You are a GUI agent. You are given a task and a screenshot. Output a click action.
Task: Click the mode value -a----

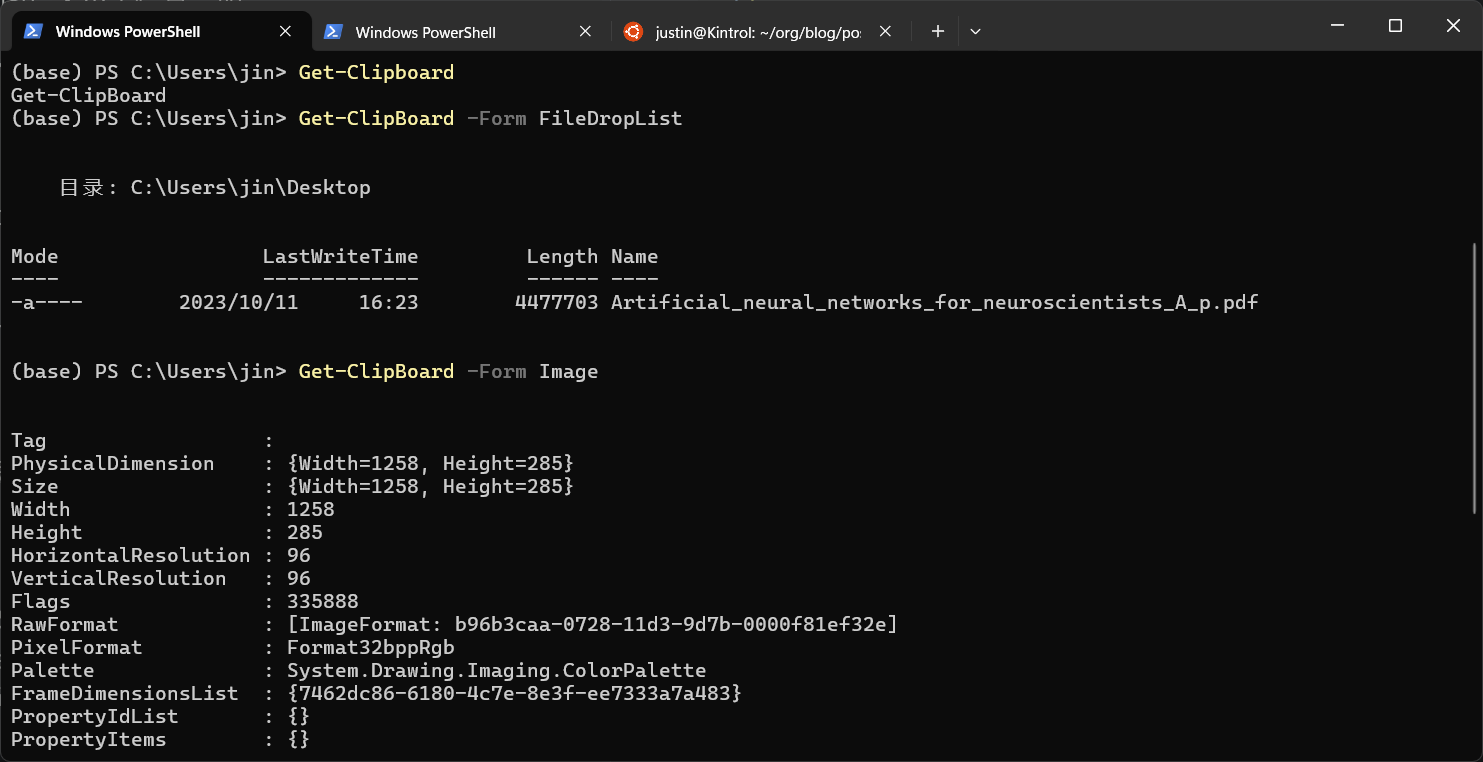[x=46, y=302]
